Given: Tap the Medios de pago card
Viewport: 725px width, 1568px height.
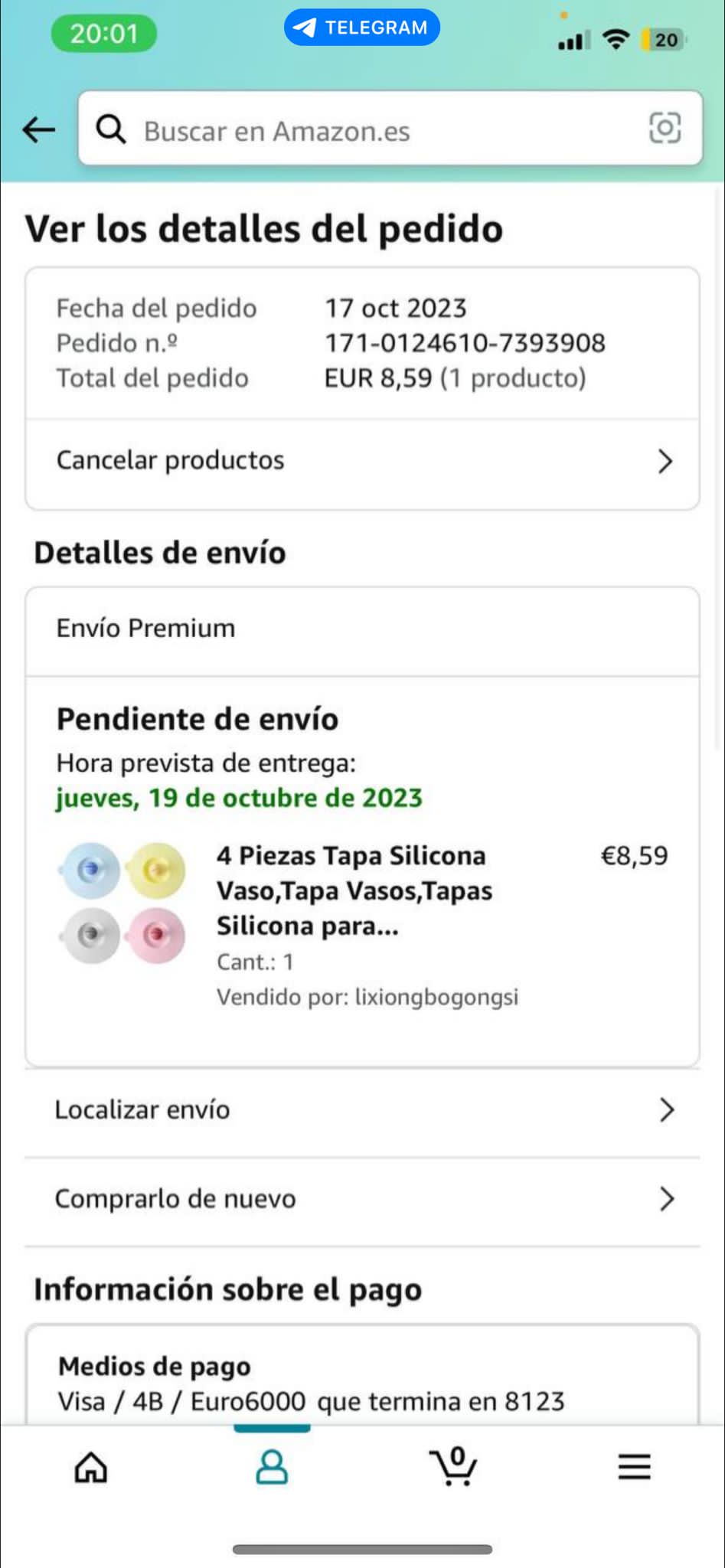Looking at the screenshot, I should coord(361,1383).
